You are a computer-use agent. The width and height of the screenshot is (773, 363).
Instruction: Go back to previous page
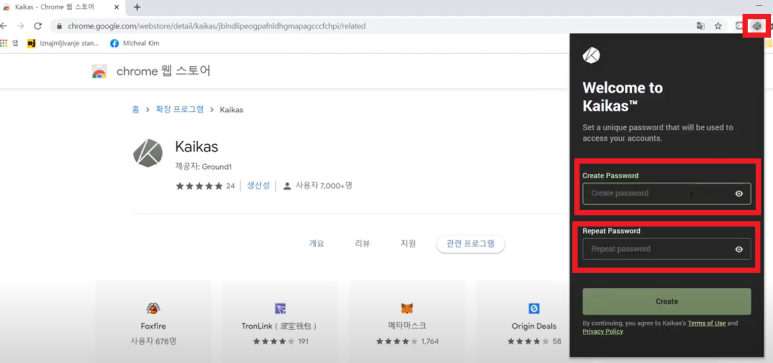point(4,26)
